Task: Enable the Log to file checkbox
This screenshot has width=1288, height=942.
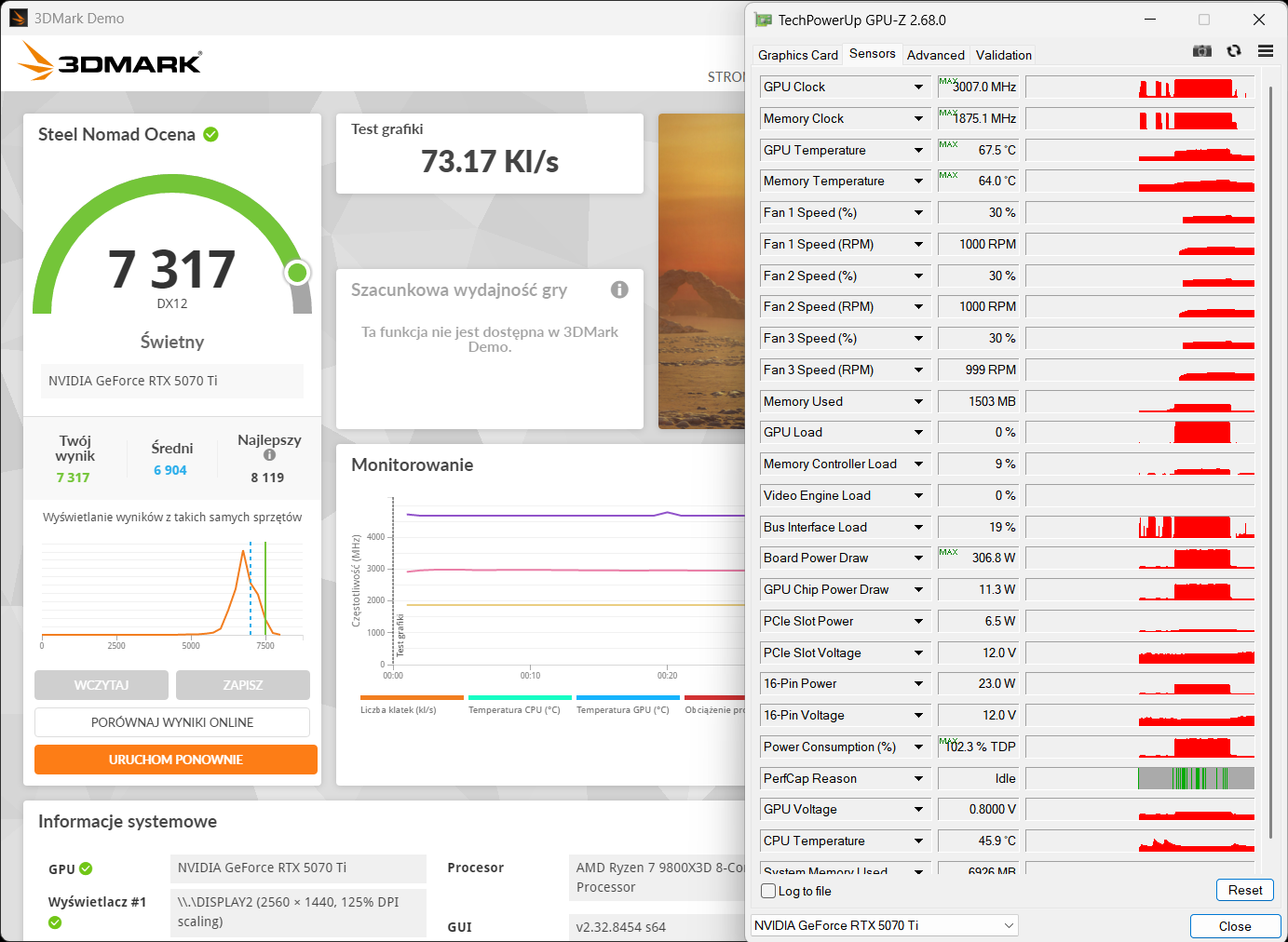Action: tap(768, 891)
